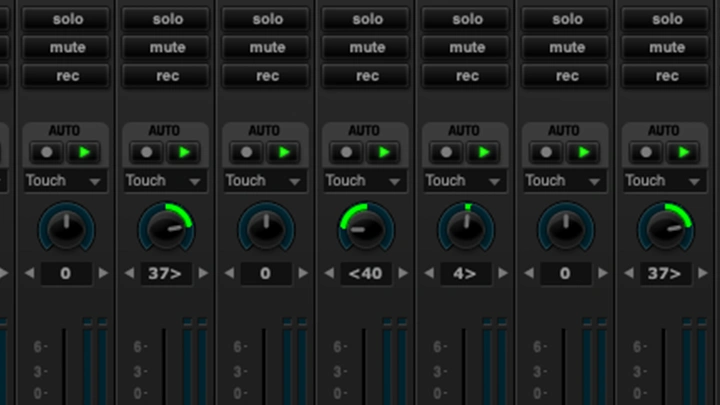Viewport: 720px width, 405px height.
Task: Click the pan knob on the first 37> strip
Action: [166, 228]
